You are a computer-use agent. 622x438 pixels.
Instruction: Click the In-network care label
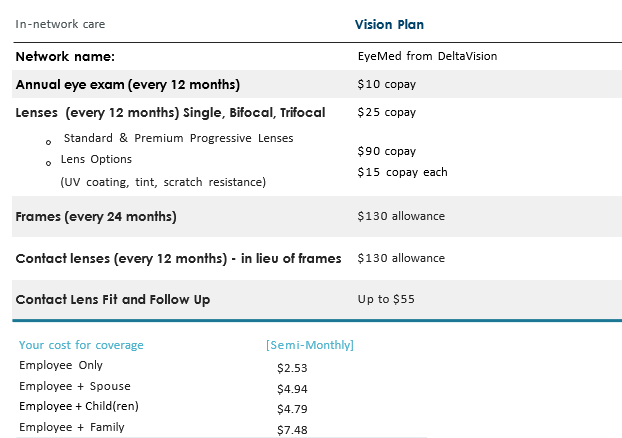(60, 24)
